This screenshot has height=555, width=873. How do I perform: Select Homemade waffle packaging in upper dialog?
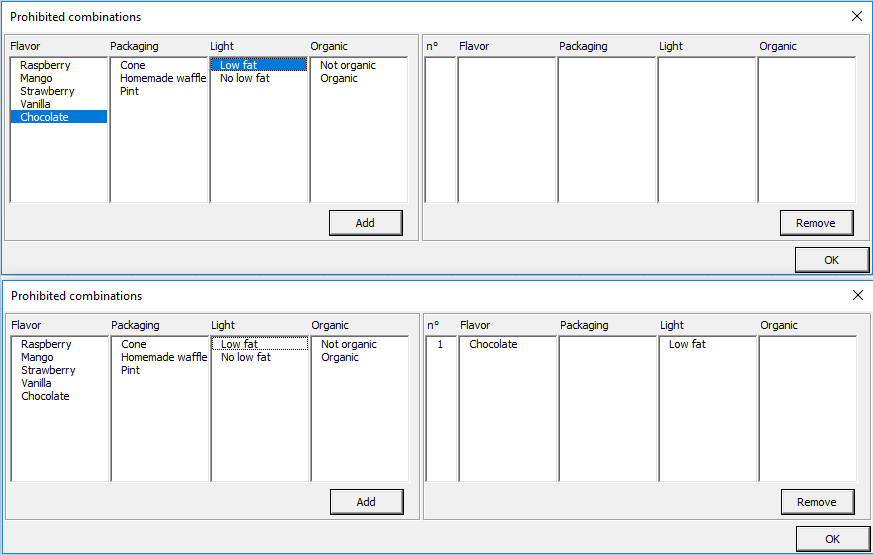pos(163,78)
